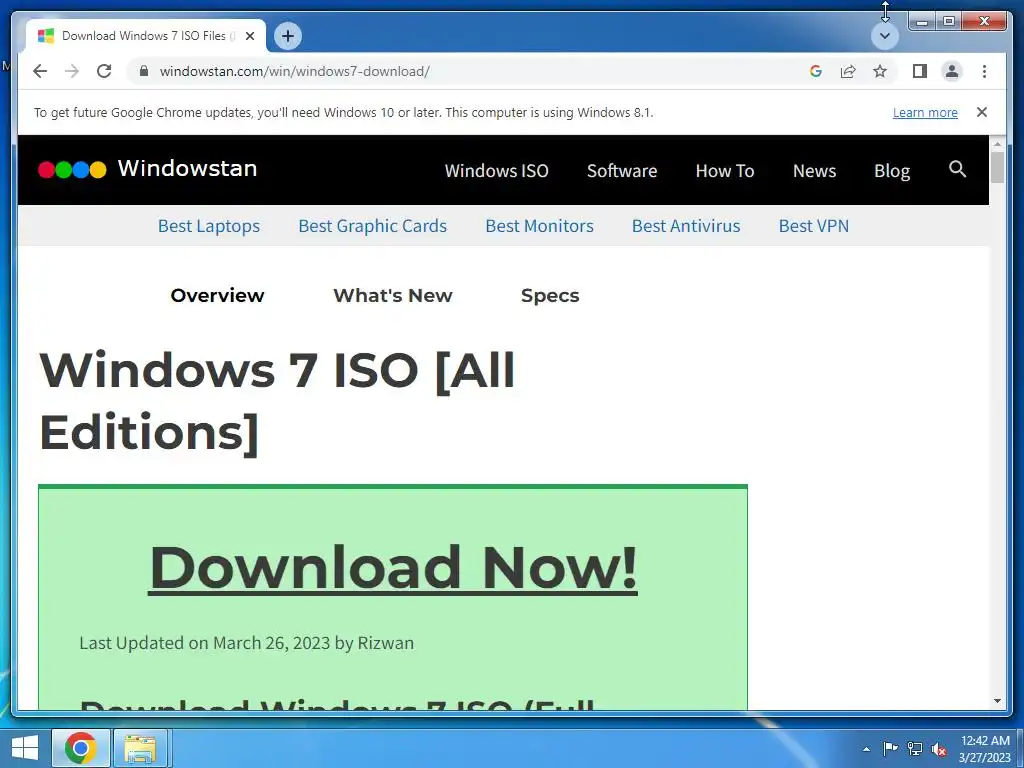Switch to the Overview tab
Screen dimensions: 1024x768
[x=217, y=295]
